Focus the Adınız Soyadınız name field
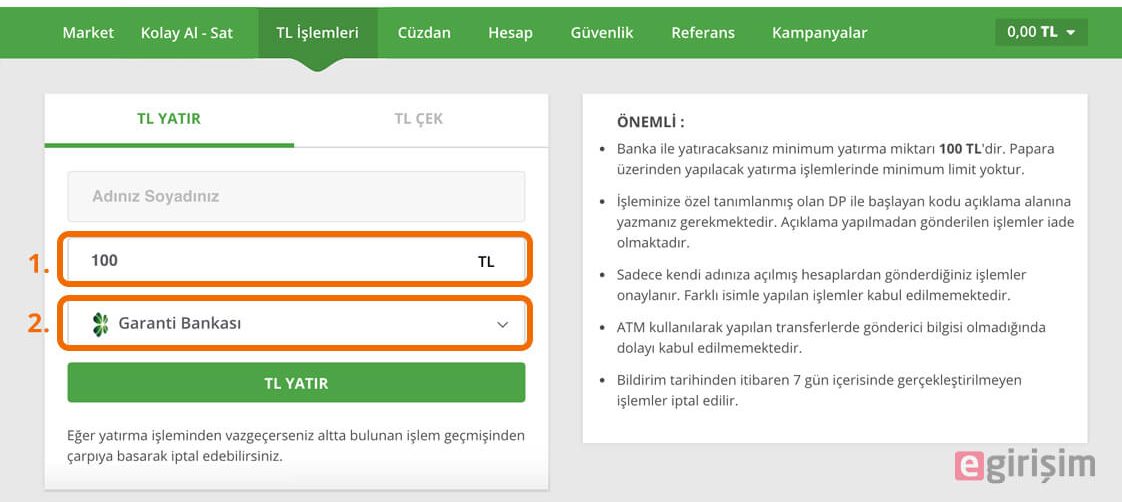1122x502 pixels. pos(296,196)
